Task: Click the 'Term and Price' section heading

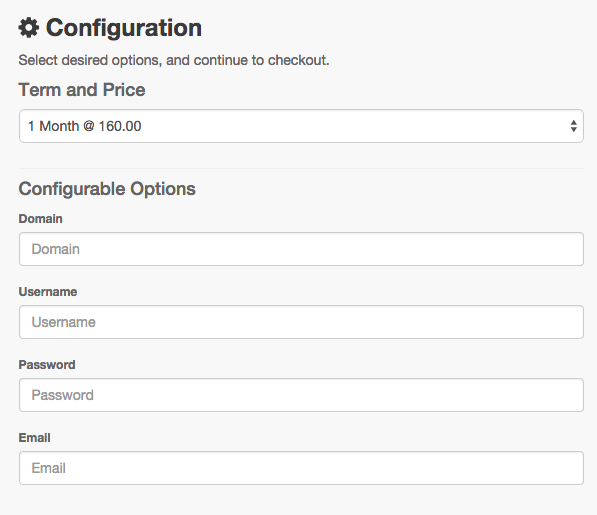Action: (x=82, y=90)
